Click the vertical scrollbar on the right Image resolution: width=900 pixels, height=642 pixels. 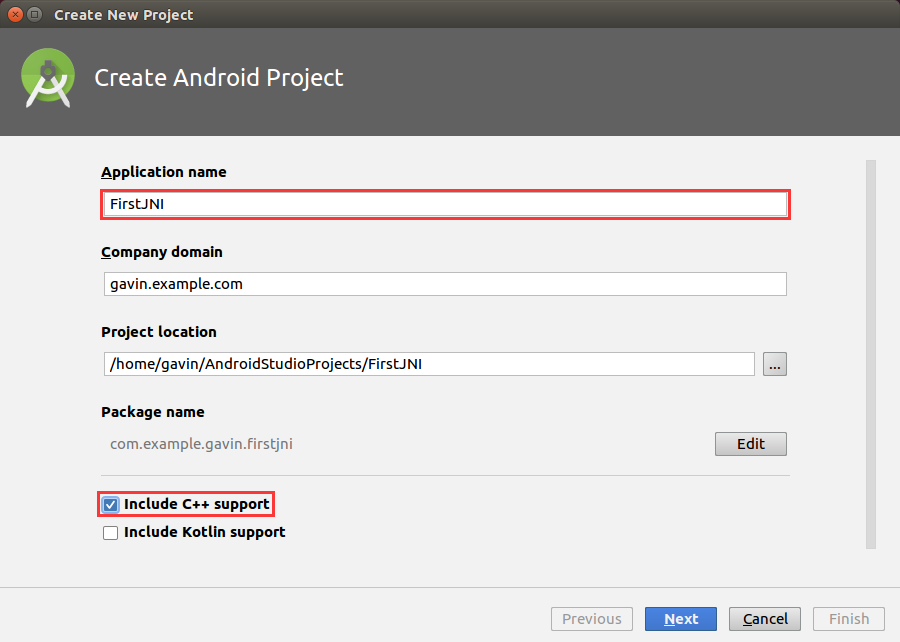[871, 355]
